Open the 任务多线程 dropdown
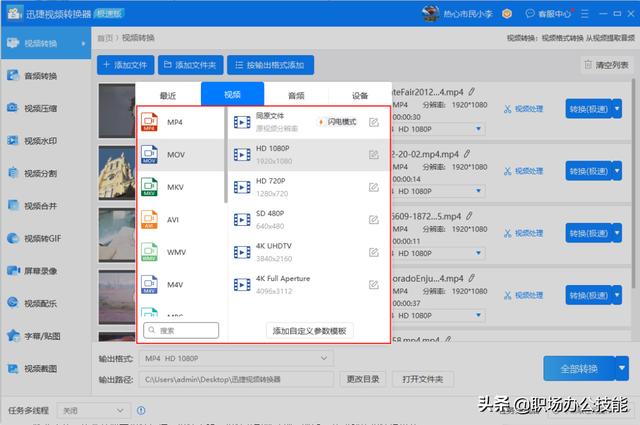Image resolution: width=640 pixels, height=425 pixels. [93, 410]
